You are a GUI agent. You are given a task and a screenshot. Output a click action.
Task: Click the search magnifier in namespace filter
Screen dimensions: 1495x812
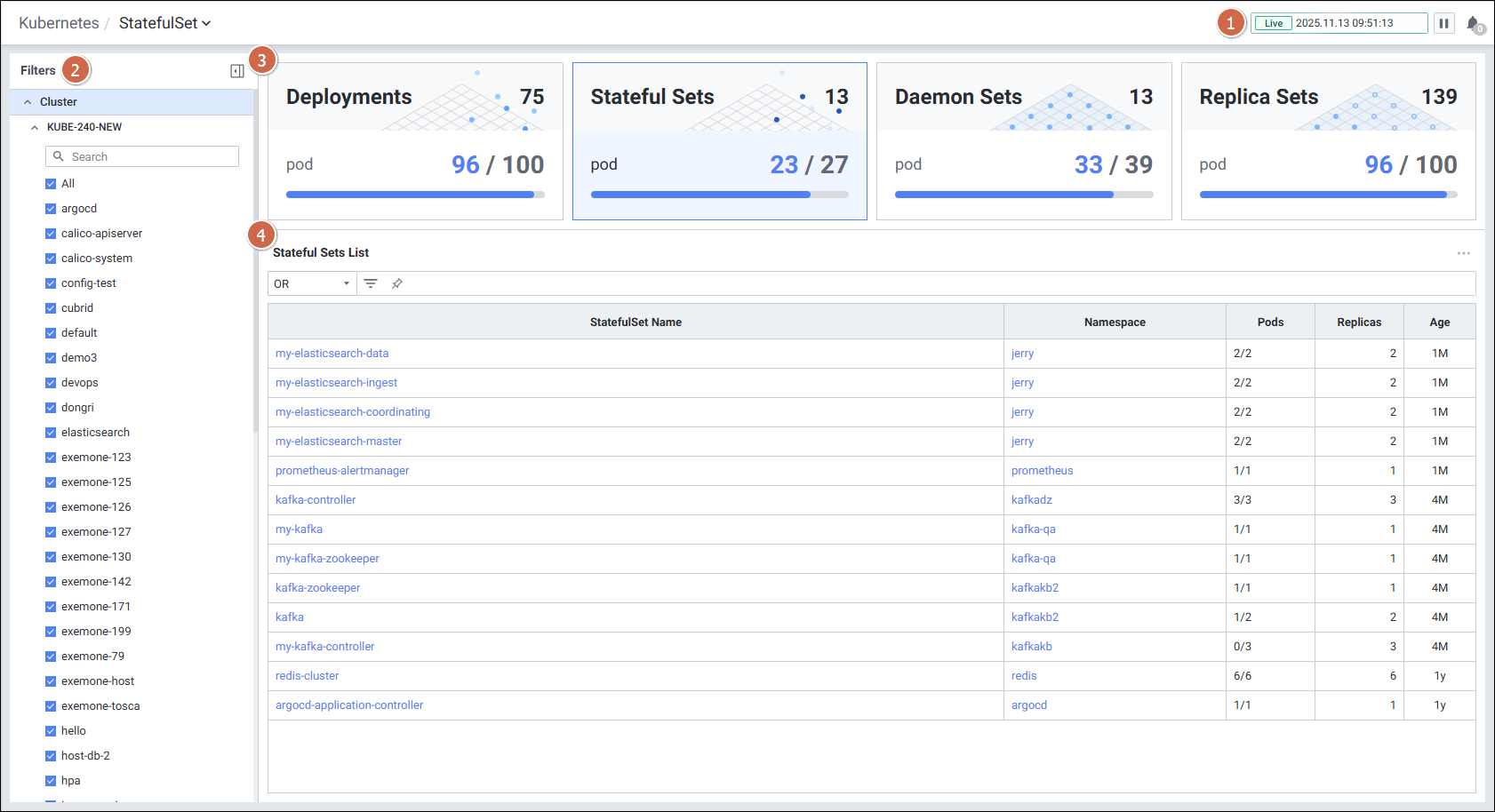point(59,156)
